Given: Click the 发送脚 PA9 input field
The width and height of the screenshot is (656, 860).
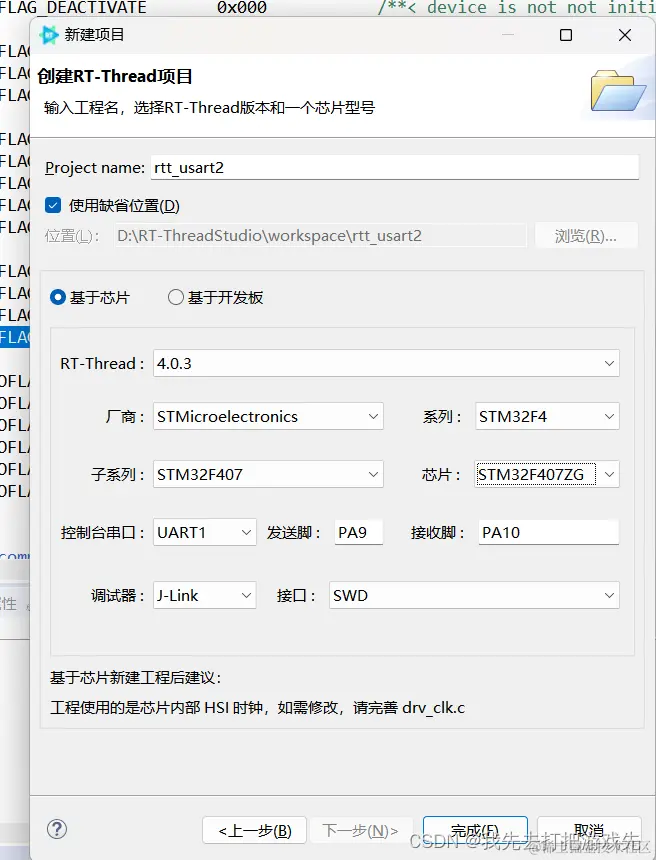Looking at the screenshot, I should click(x=359, y=532).
